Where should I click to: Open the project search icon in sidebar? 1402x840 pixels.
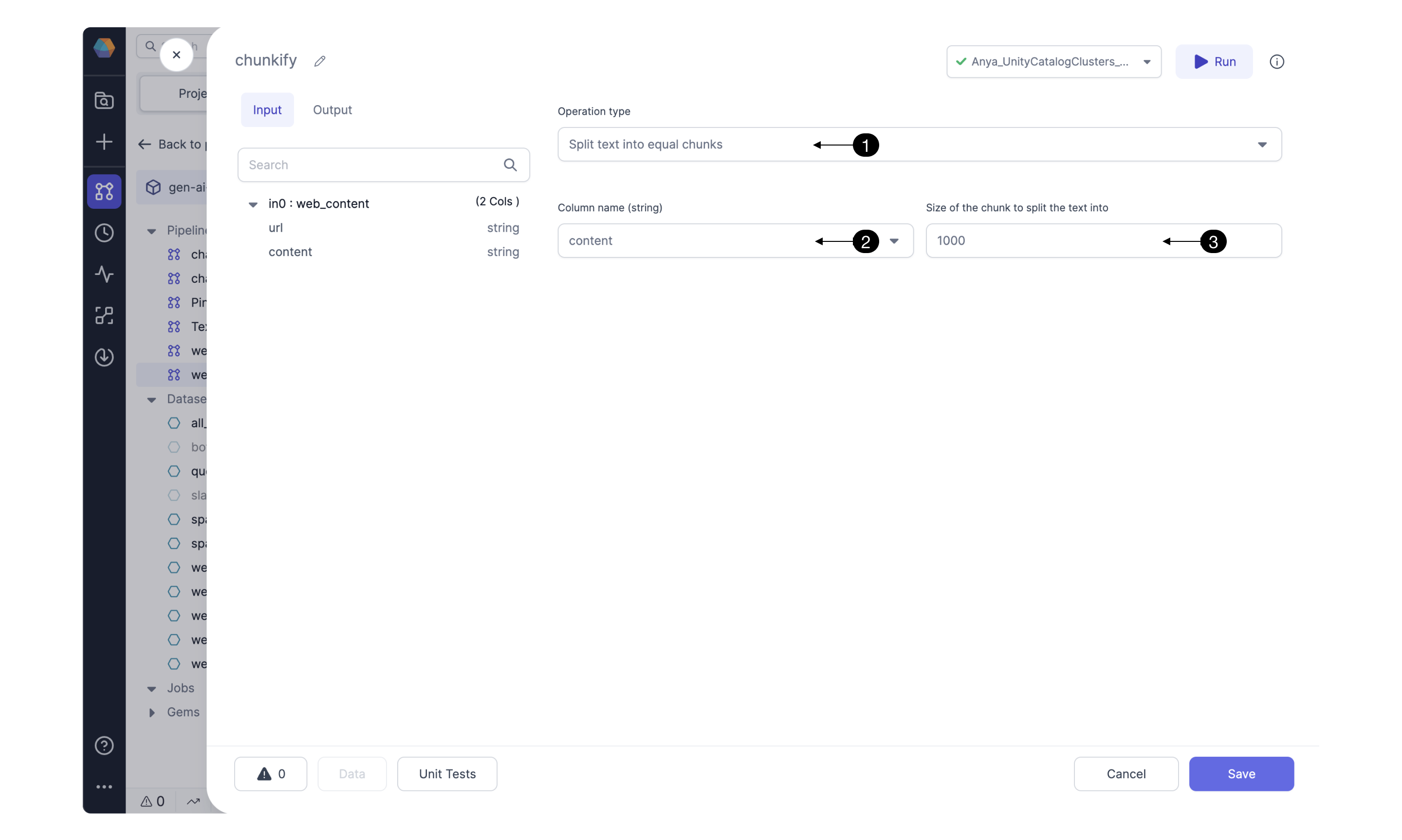[x=104, y=101]
